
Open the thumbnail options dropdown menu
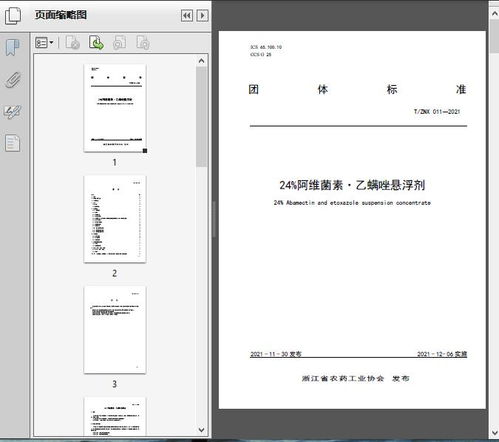44,43
